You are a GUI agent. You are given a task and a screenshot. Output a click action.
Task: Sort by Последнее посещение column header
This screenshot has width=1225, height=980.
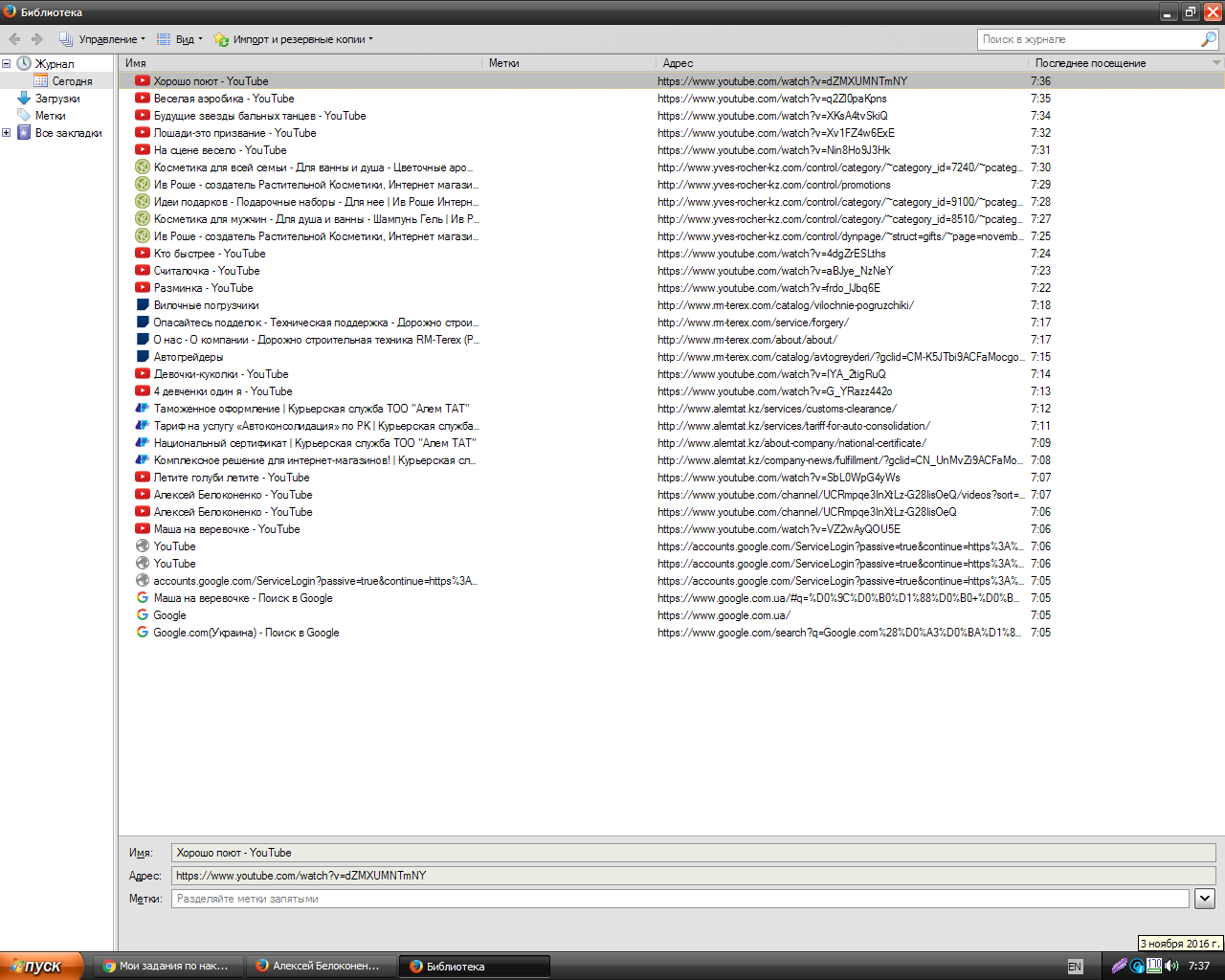click(1119, 63)
